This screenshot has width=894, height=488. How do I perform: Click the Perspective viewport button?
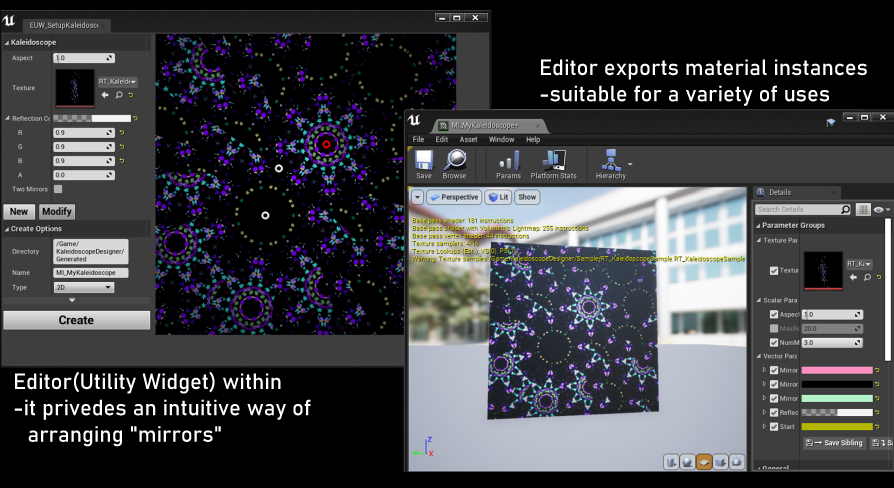tap(454, 197)
